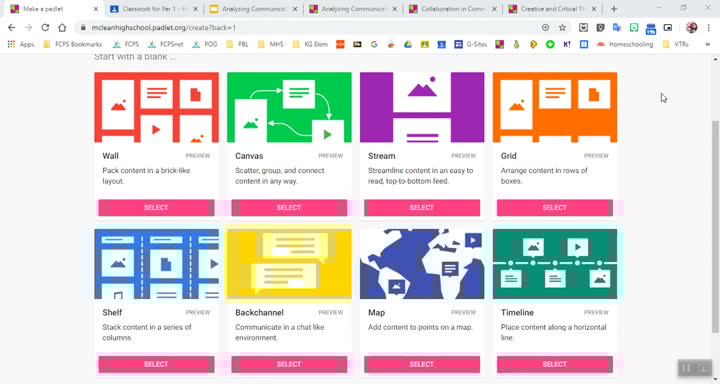The height and width of the screenshot is (384, 720).
Task: Open the KG Elem bookmarks folder
Action: pyautogui.click(x=310, y=44)
